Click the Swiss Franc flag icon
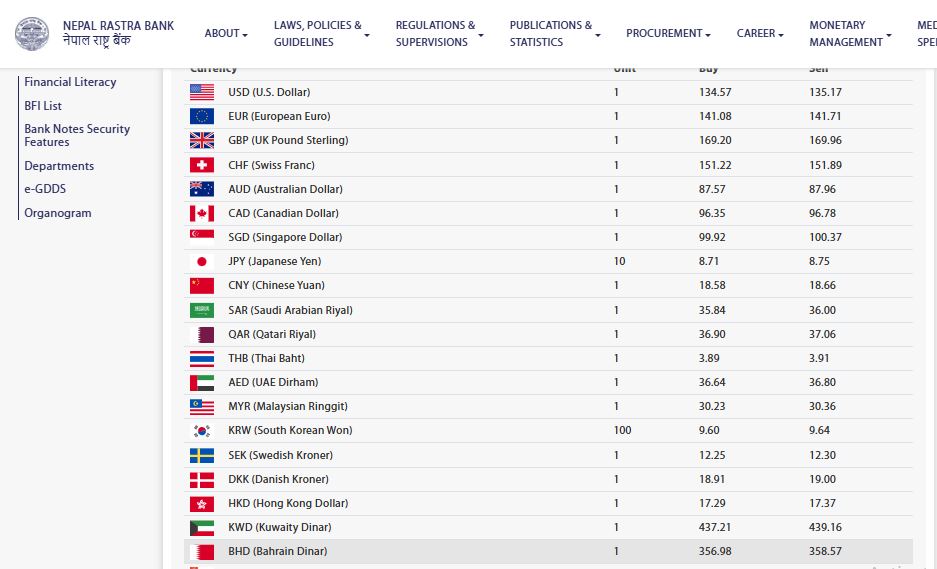This screenshot has height=569, width=937. pos(201,165)
